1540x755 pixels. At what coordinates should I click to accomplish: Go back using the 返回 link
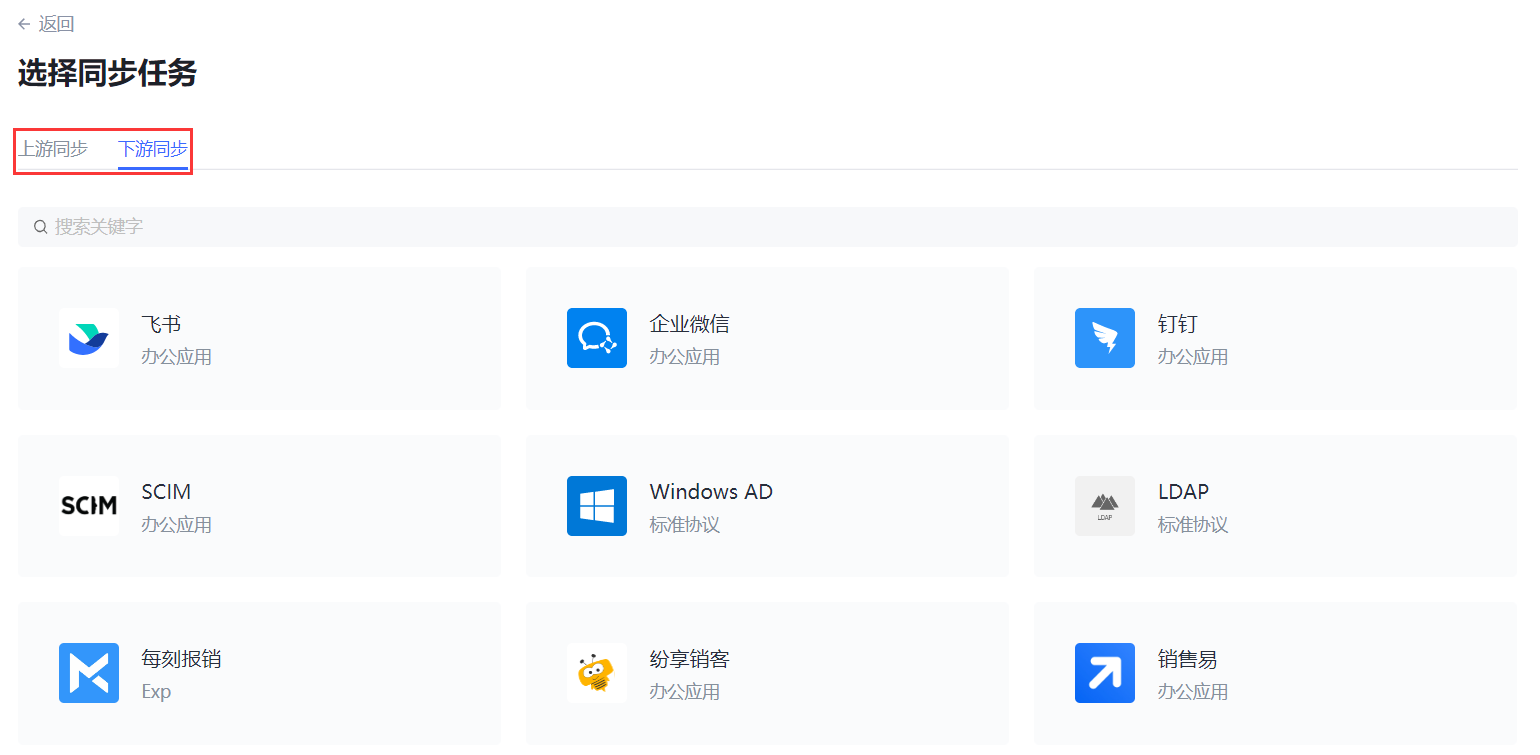56,24
